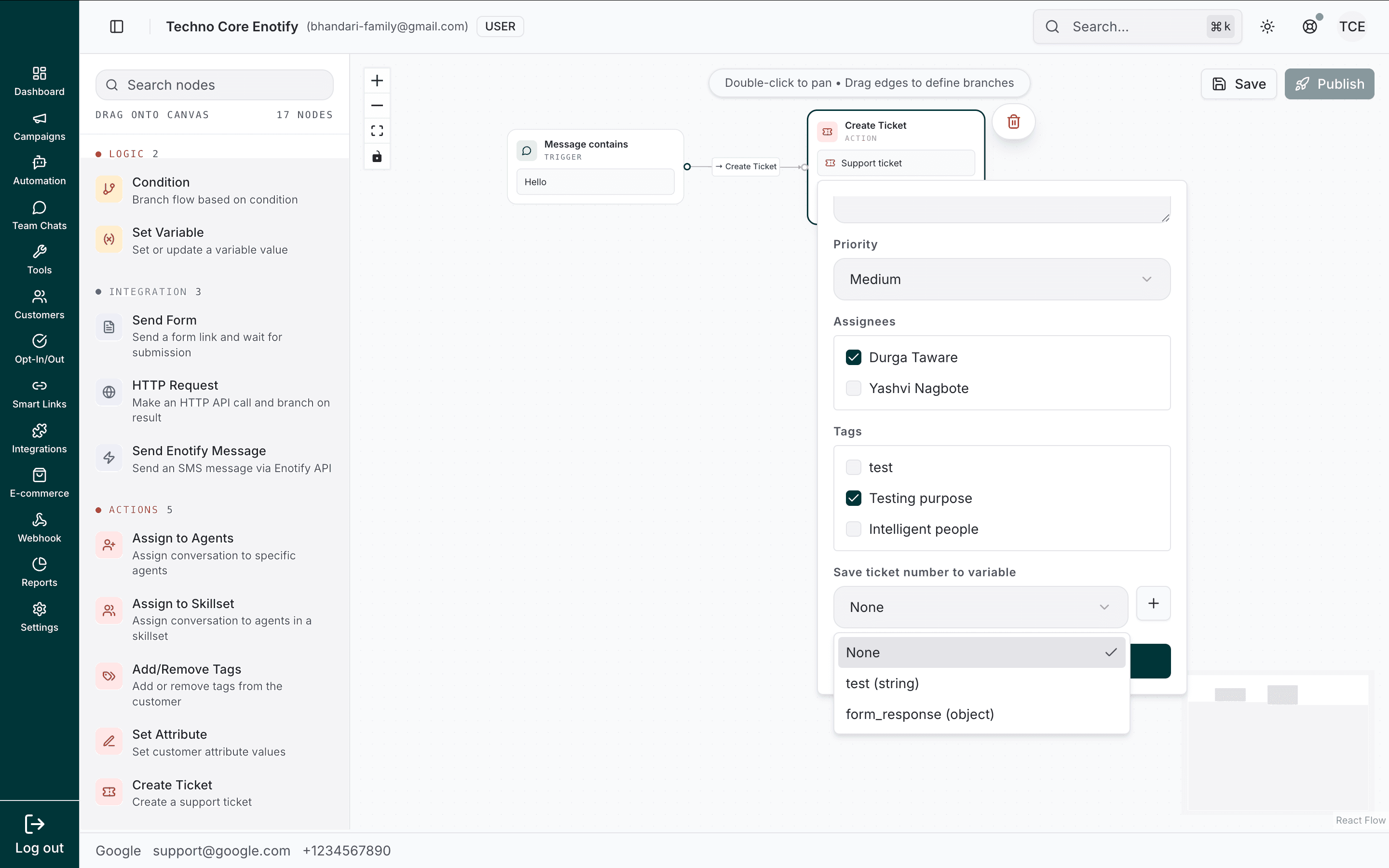Toggle canvas interactivity lock

click(377, 156)
